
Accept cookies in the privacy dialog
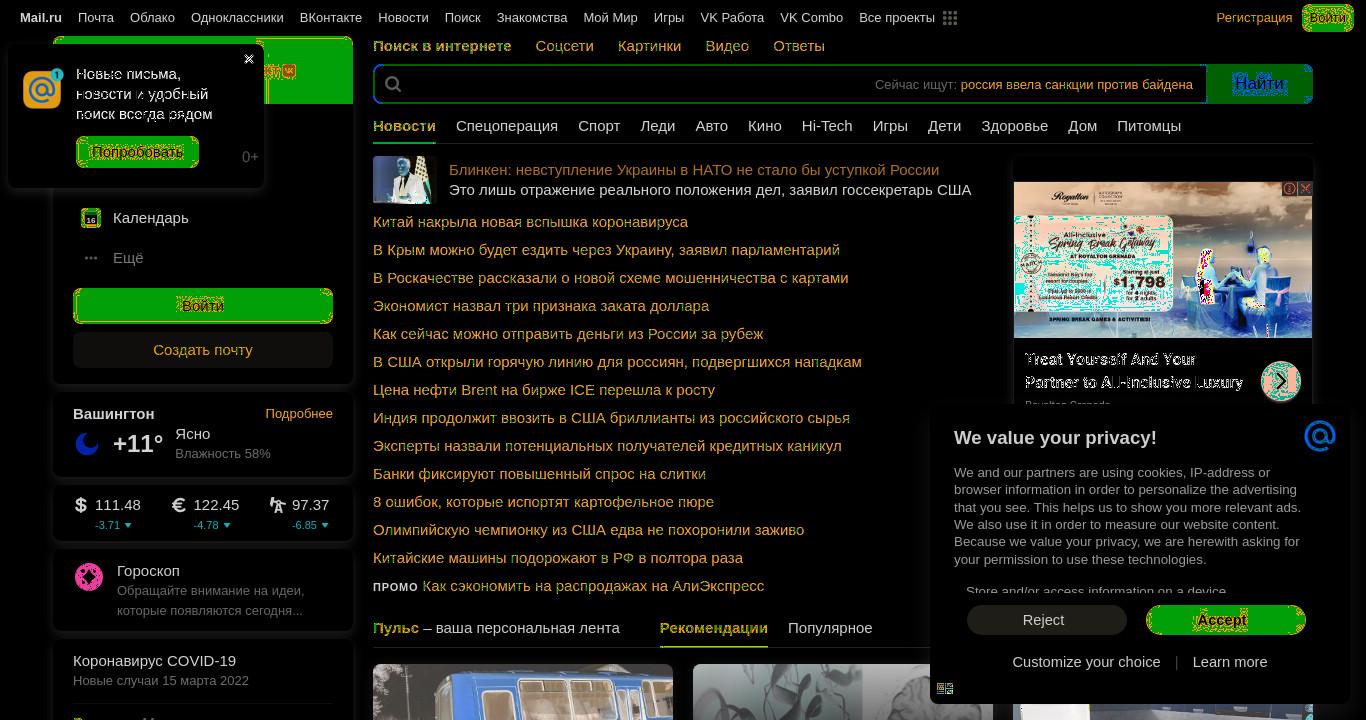pos(1225,620)
